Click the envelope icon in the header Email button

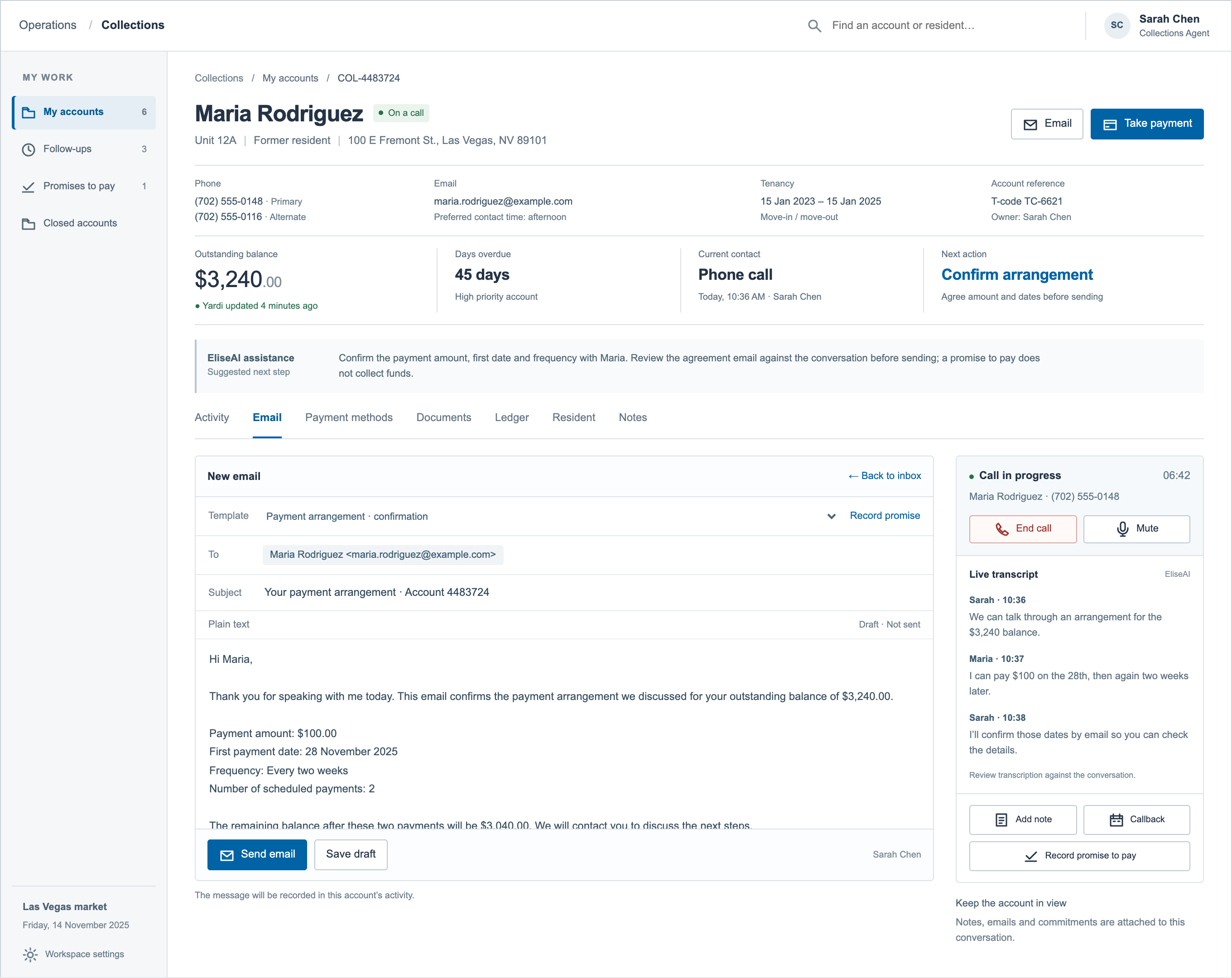click(1030, 125)
